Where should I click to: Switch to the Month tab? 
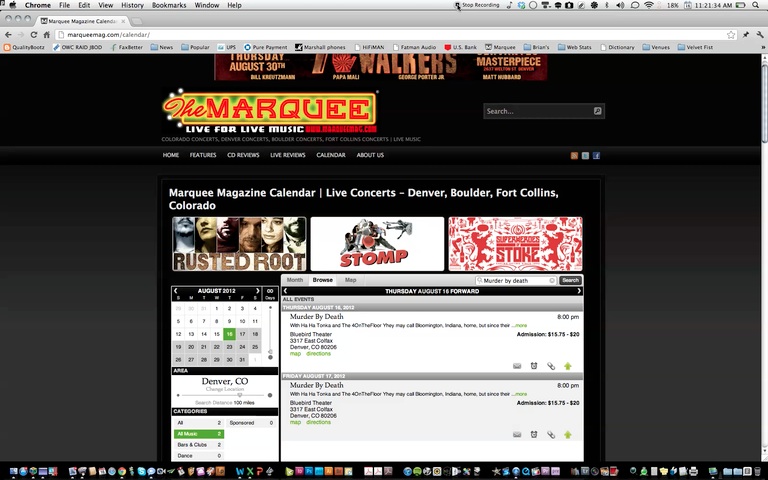tap(295, 280)
